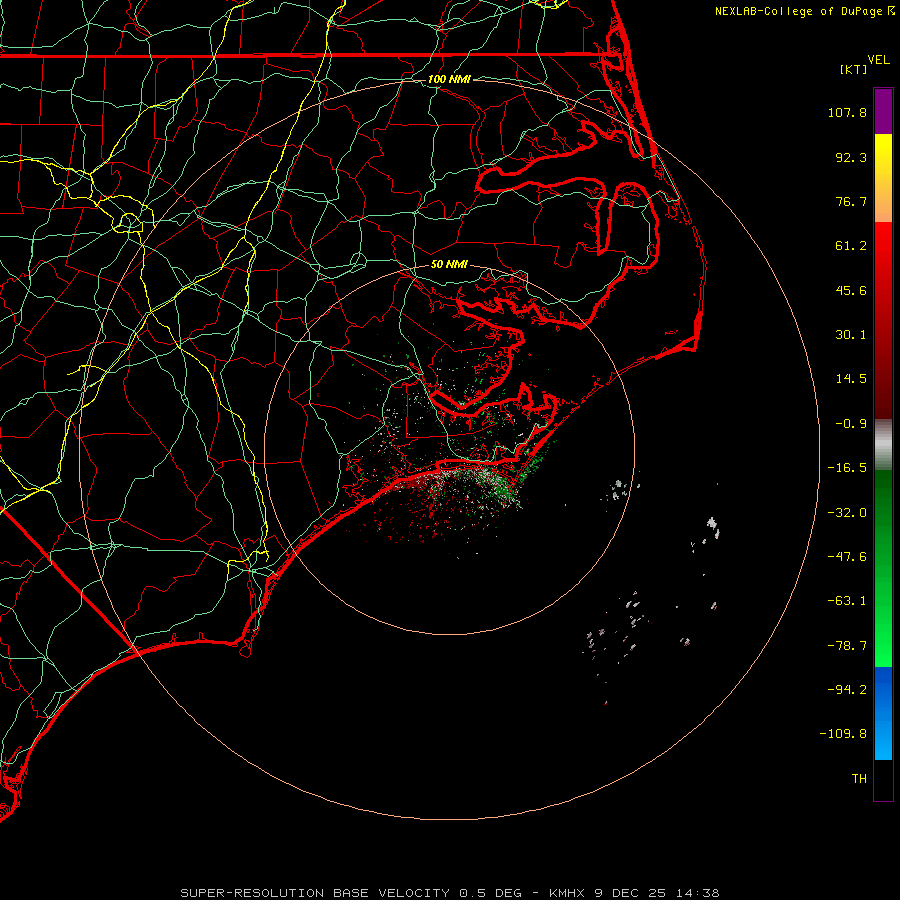Click the 45.6 velocity scale value
Image resolution: width=900 pixels, height=900 pixels.
[851, 290]
